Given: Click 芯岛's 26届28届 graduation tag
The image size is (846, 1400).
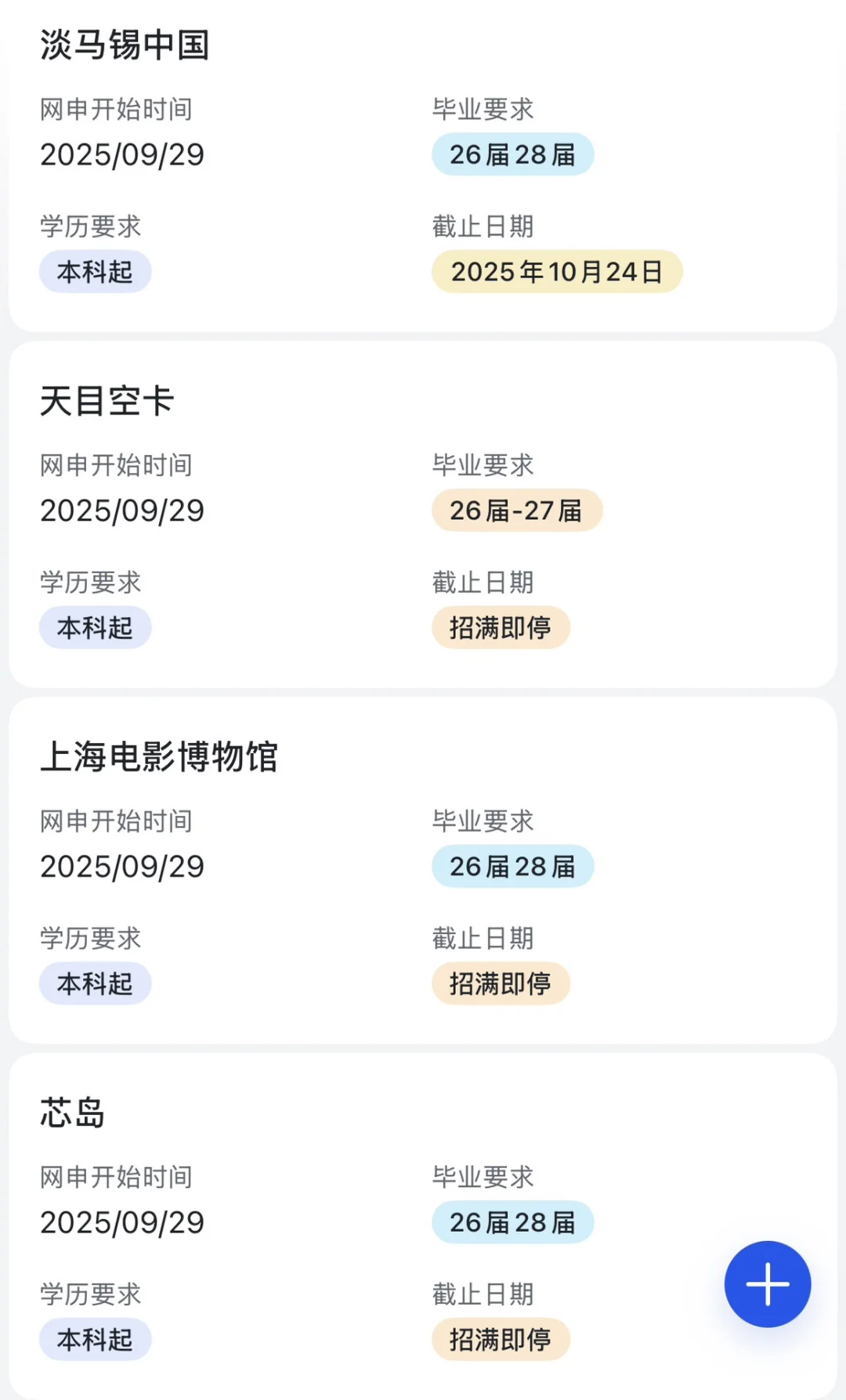Looking at the screenshot, I should coord(513,1222).
